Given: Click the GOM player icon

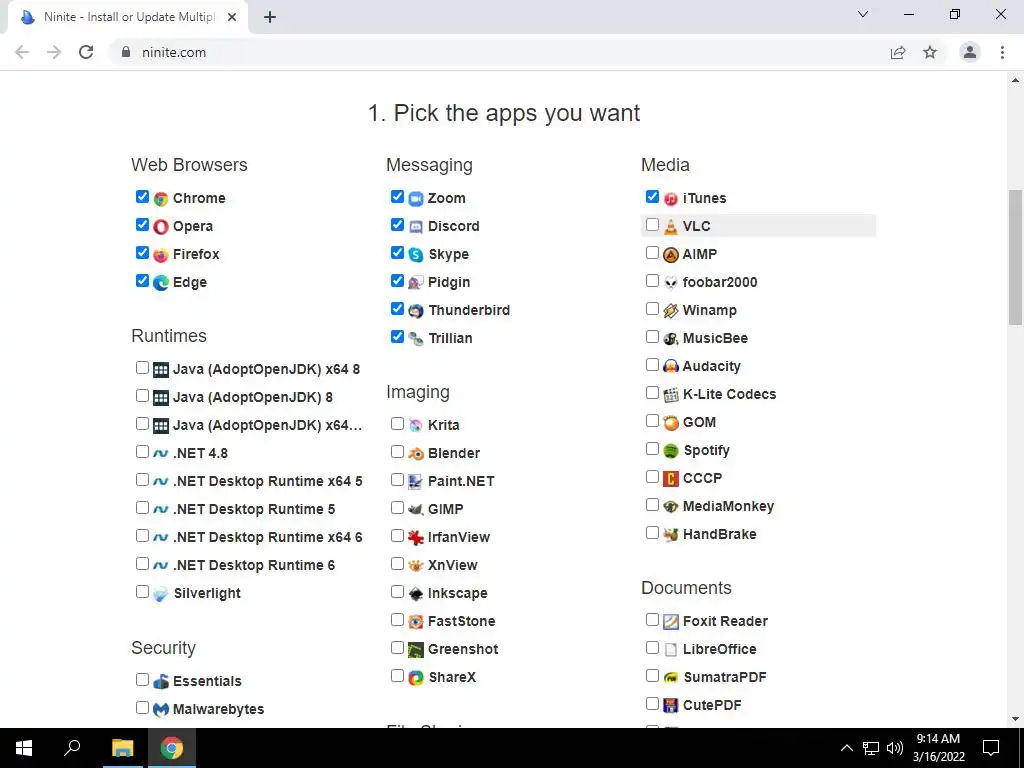Looking at the screenshot, I should tap(671, 423).
